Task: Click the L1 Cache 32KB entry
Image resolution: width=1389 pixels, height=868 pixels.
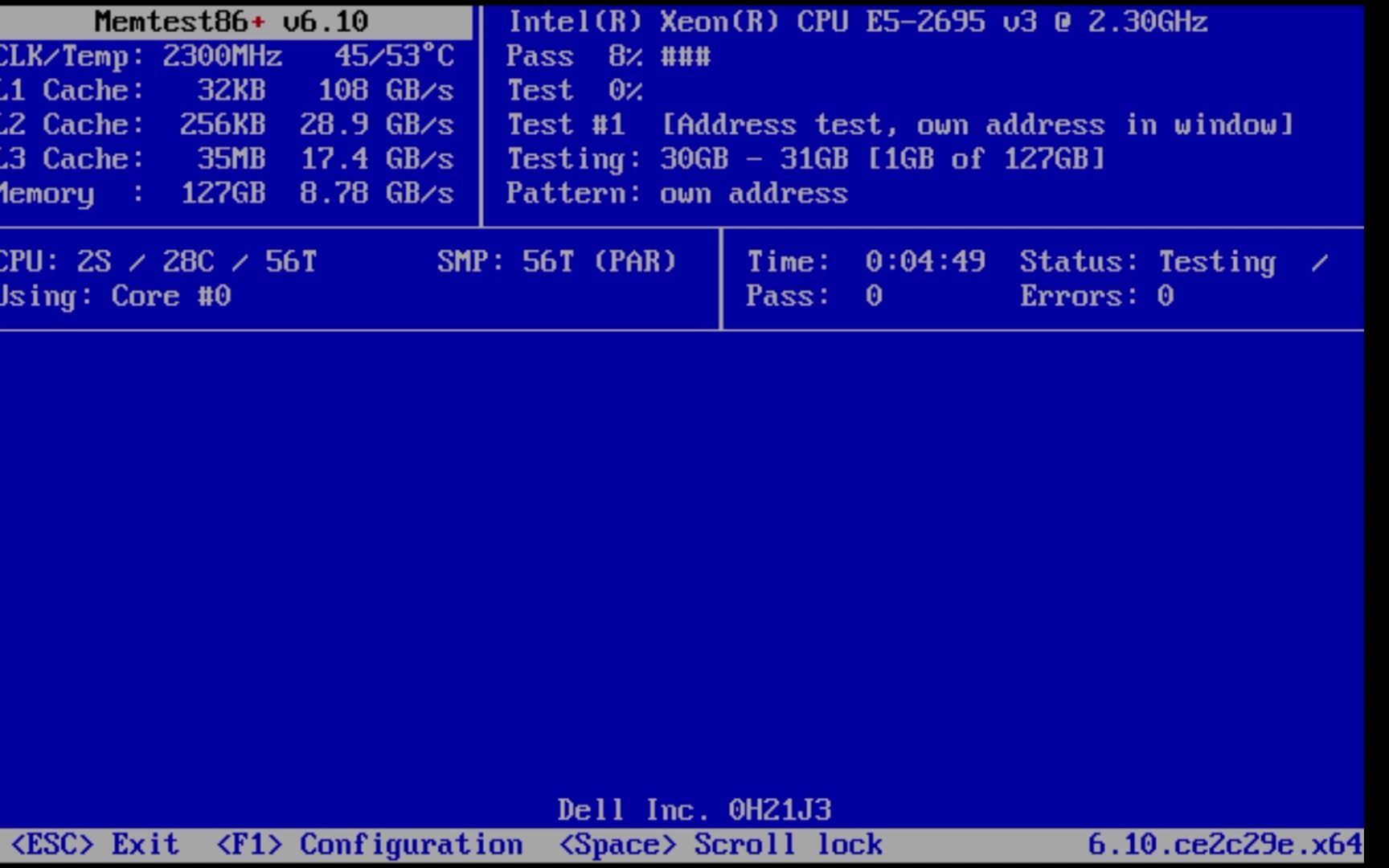Action: pyautogui.click(x=132, y=91)
